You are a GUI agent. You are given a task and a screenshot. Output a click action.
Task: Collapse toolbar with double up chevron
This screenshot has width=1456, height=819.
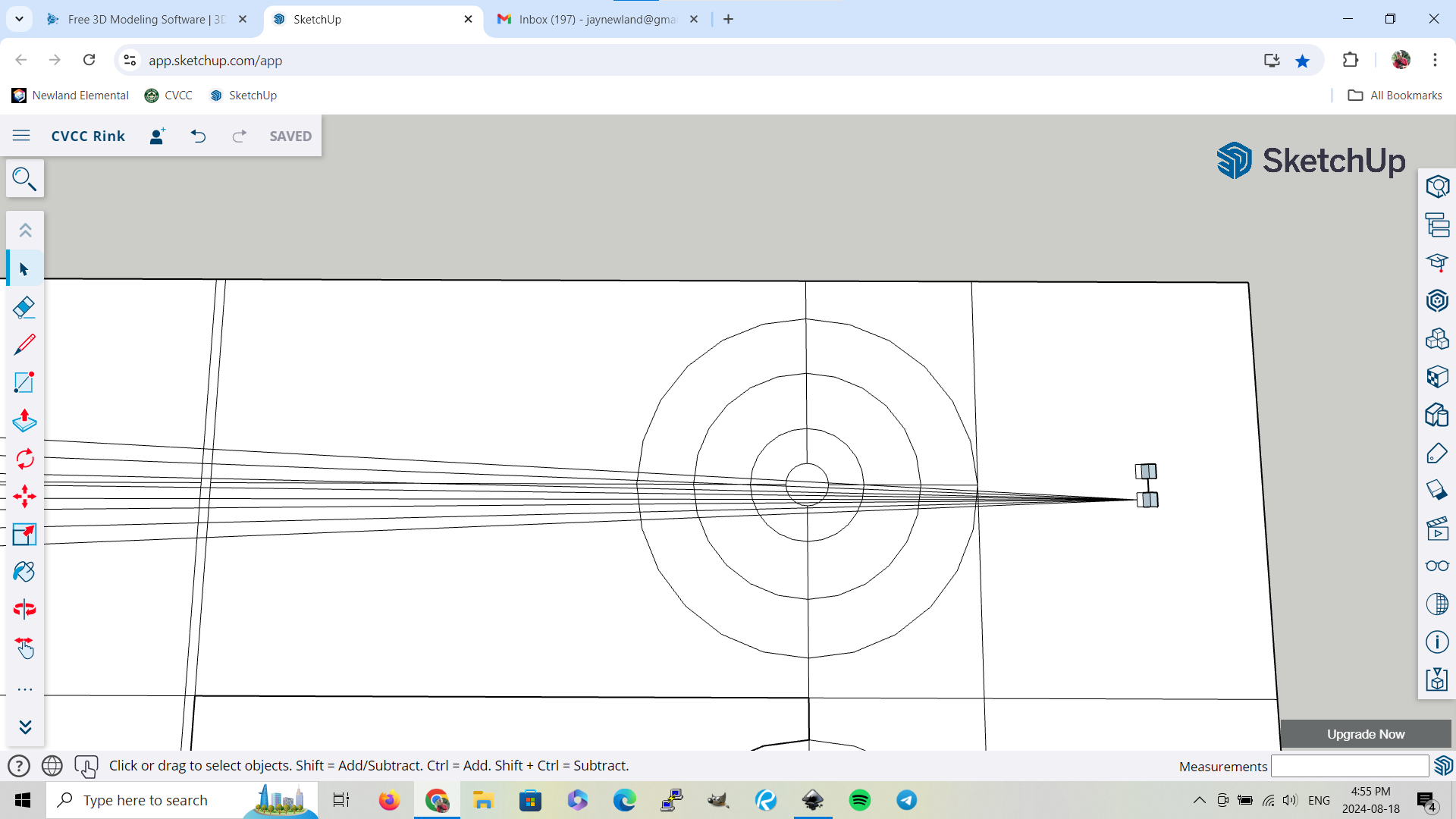tap(24, 230)
